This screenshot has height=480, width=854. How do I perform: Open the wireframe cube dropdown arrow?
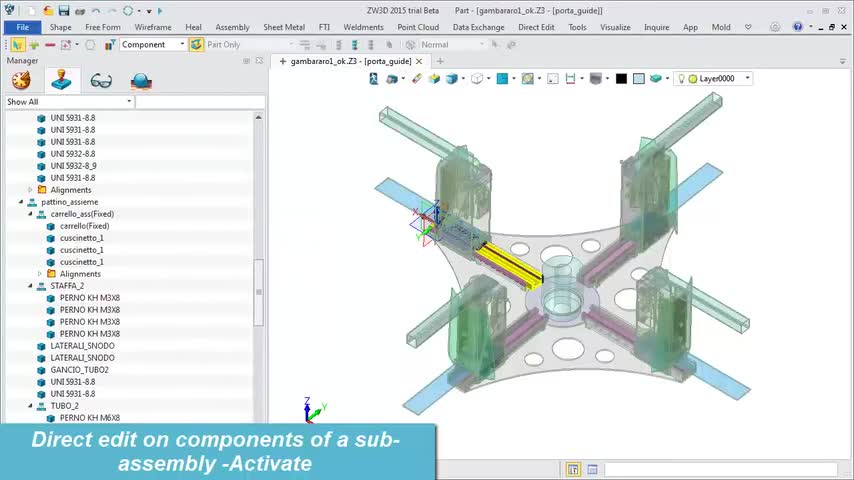[x=489, y=79]
